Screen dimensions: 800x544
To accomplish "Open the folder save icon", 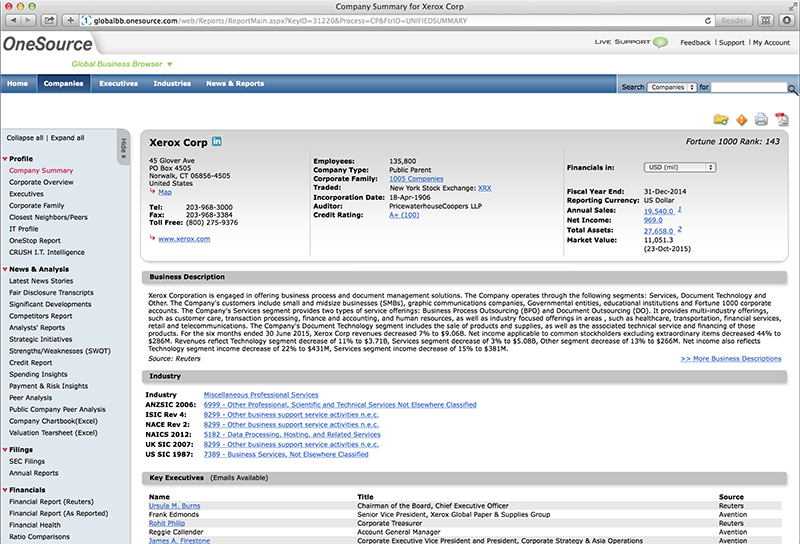I will (720, 119).
